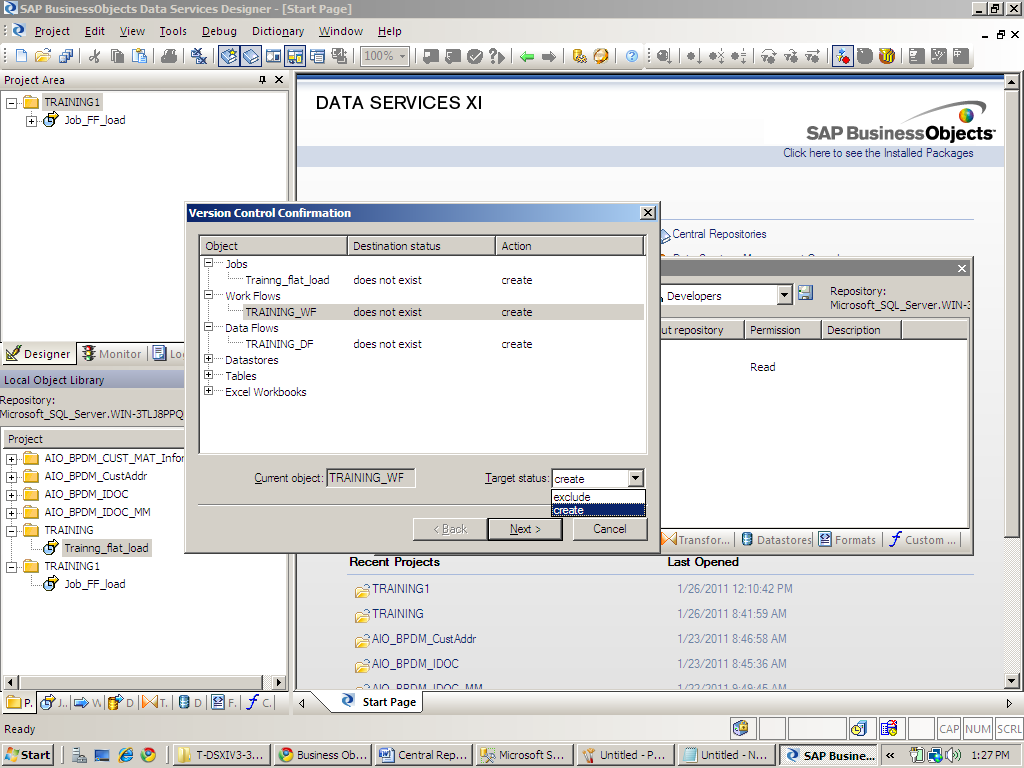1024x768 pixels.
Task: Pin the Project Area panel
Action: click(x=263, y=80)
